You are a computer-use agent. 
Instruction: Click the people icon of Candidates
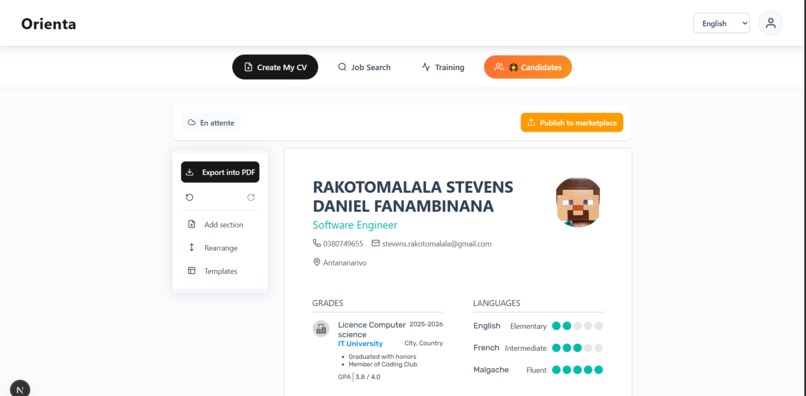(x=499, y=67)
